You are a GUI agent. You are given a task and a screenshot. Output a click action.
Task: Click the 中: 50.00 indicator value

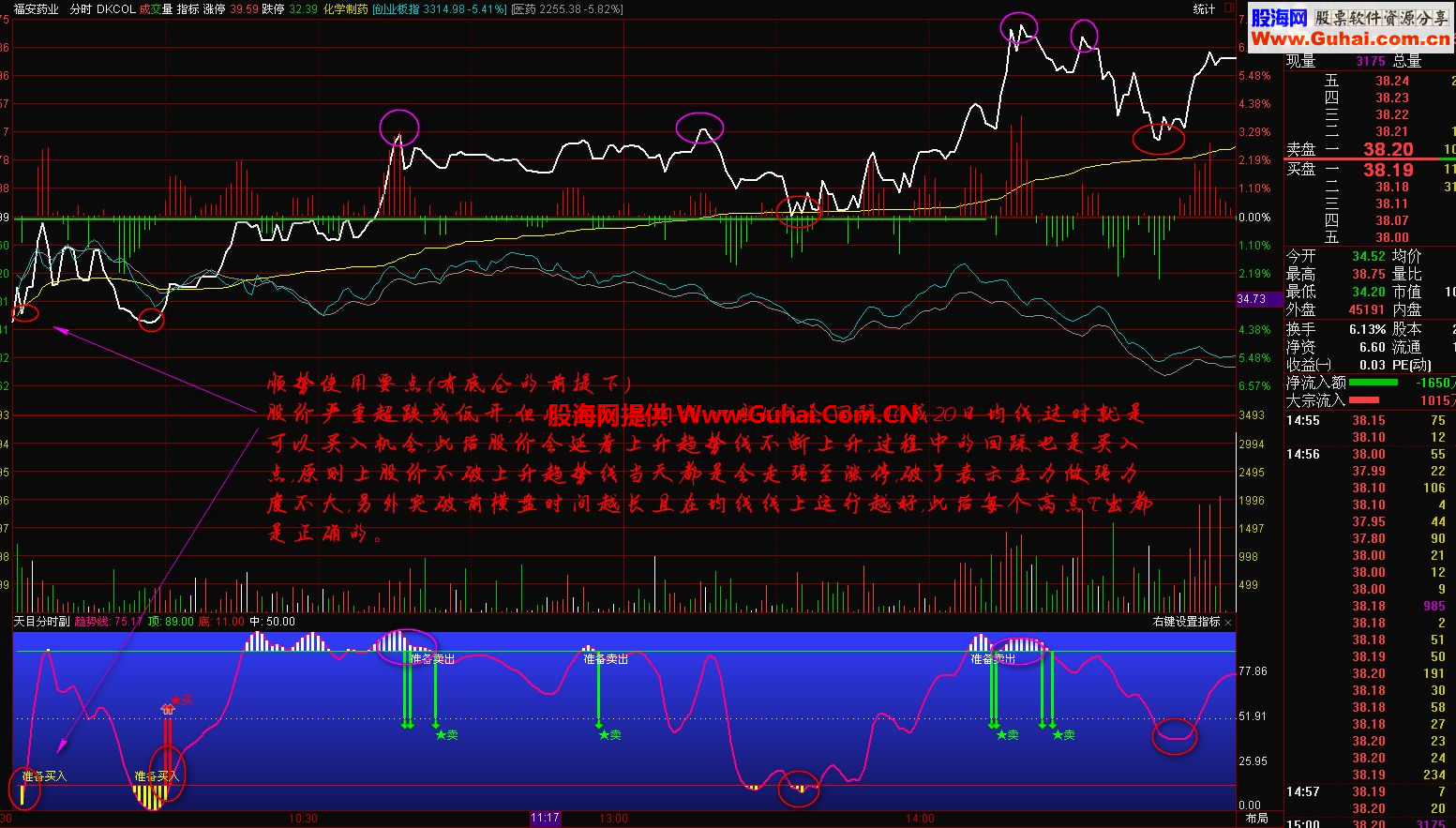pos(272,622)
